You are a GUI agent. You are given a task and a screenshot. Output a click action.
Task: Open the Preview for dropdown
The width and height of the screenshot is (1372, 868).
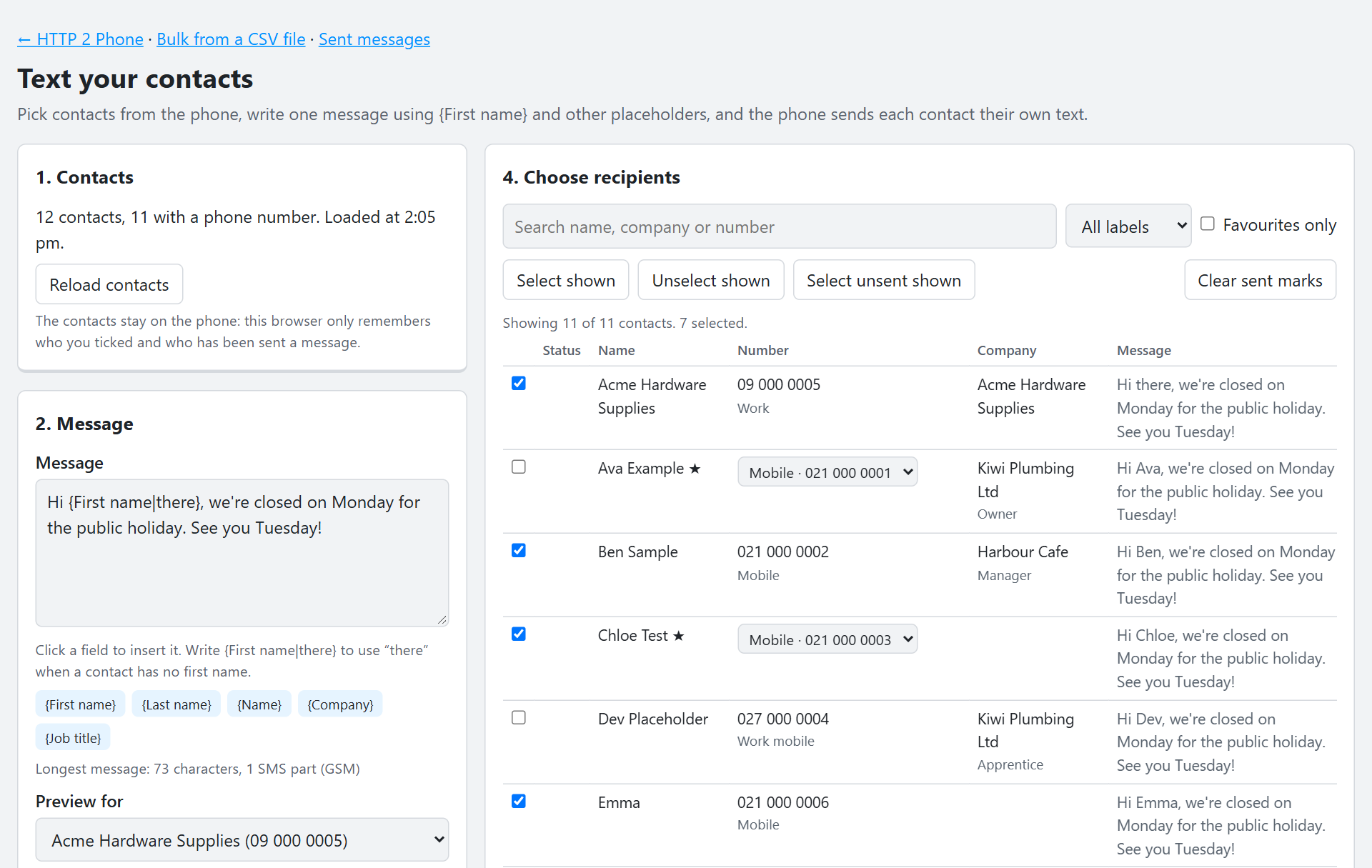click(242, 840)
